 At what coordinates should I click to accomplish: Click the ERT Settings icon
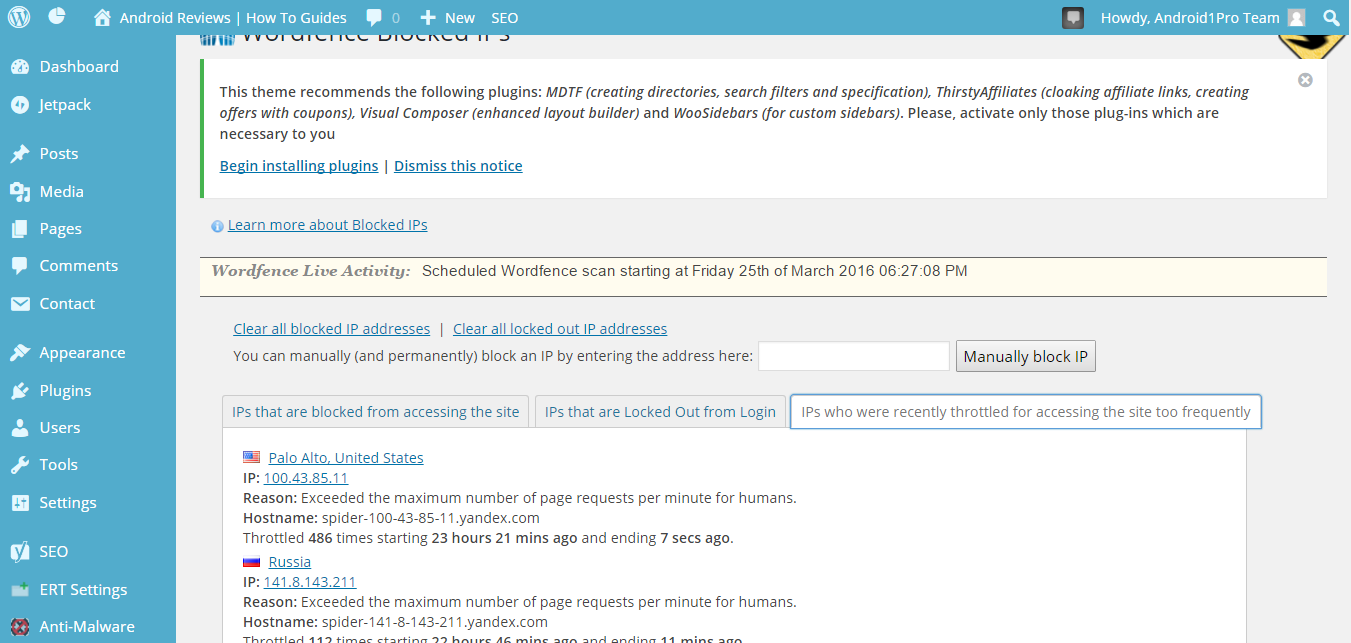[20, 590]
